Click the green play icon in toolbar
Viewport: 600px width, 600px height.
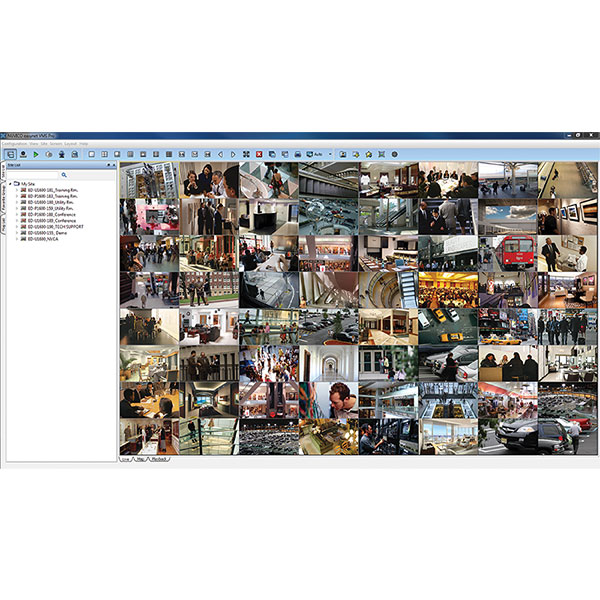[x=36, y=154]
